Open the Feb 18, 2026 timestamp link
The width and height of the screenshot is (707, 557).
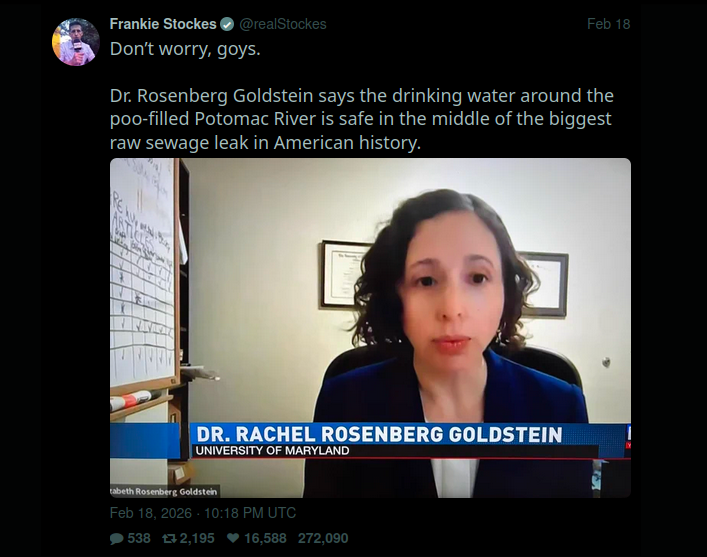click(x=203, y=513)
